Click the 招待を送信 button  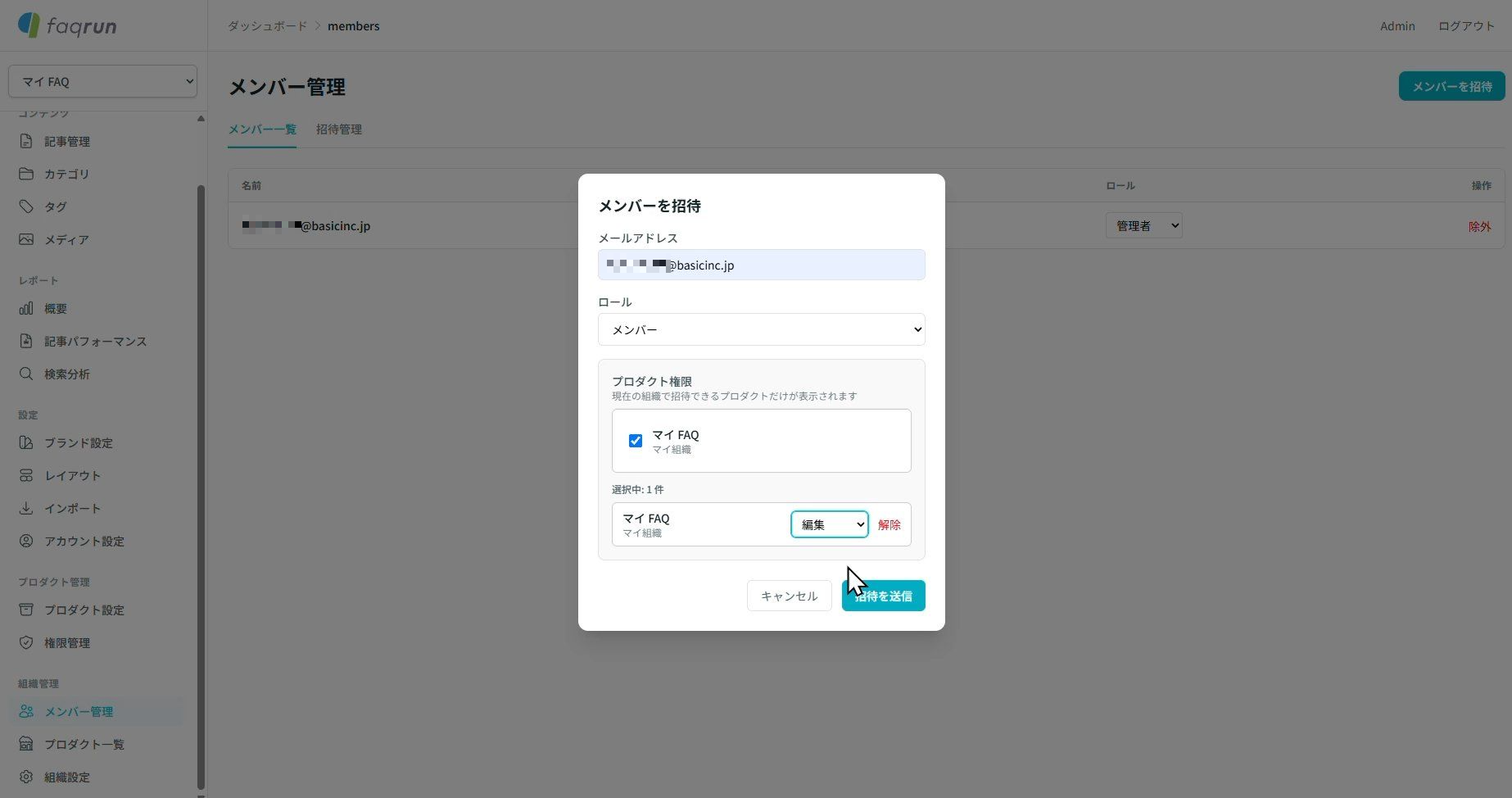[x=884, y=596]
